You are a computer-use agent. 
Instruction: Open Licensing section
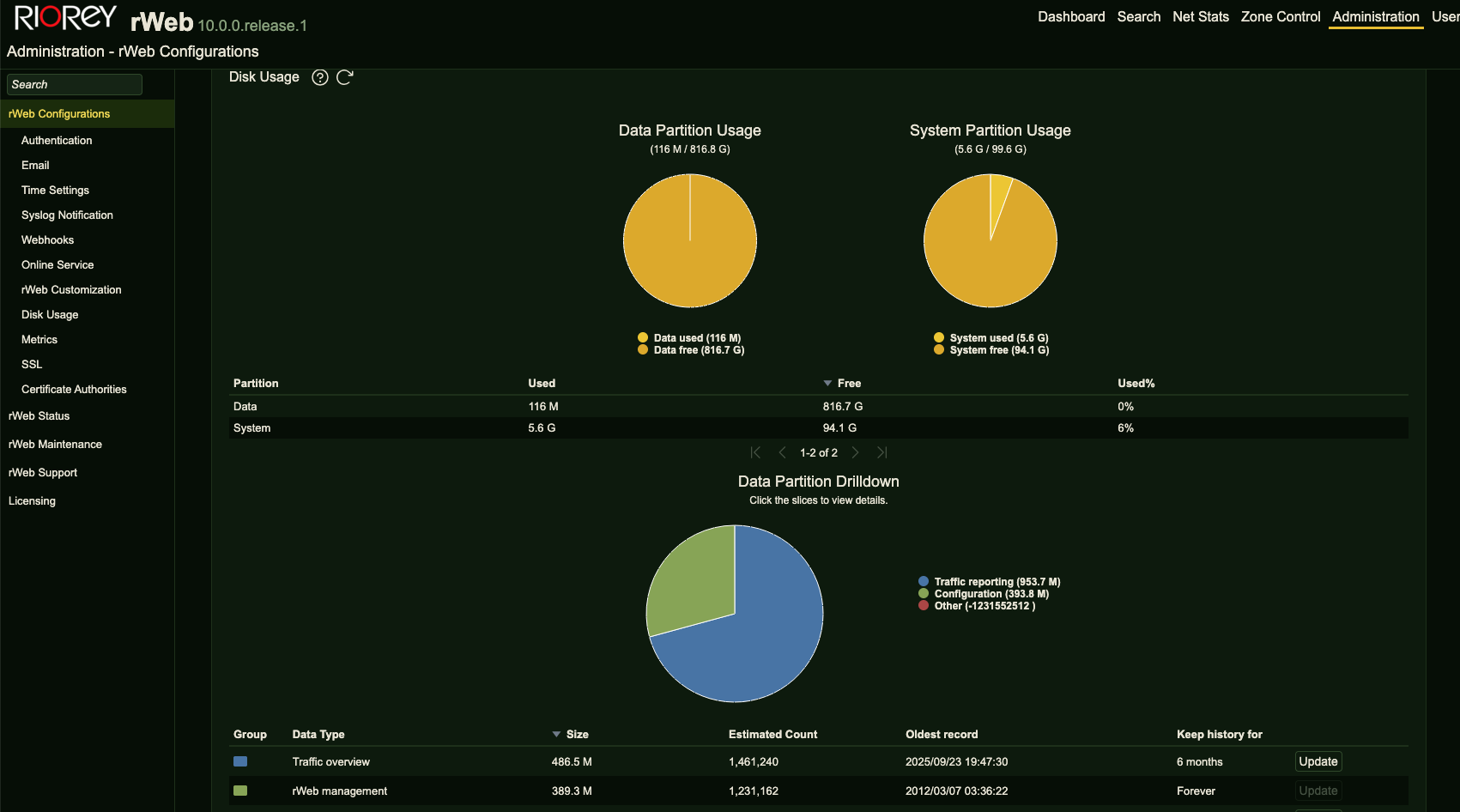pos(32,500)
